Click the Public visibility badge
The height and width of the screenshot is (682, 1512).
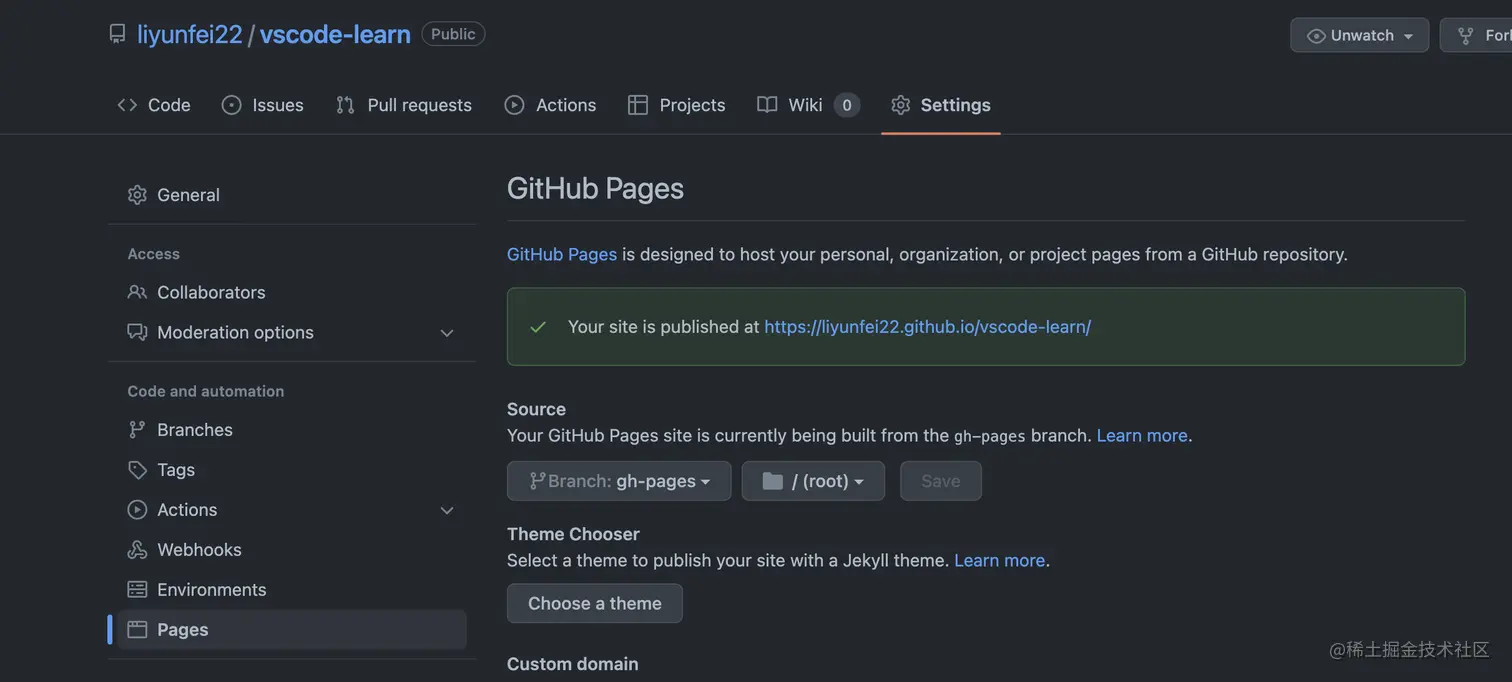click(453, 34)
